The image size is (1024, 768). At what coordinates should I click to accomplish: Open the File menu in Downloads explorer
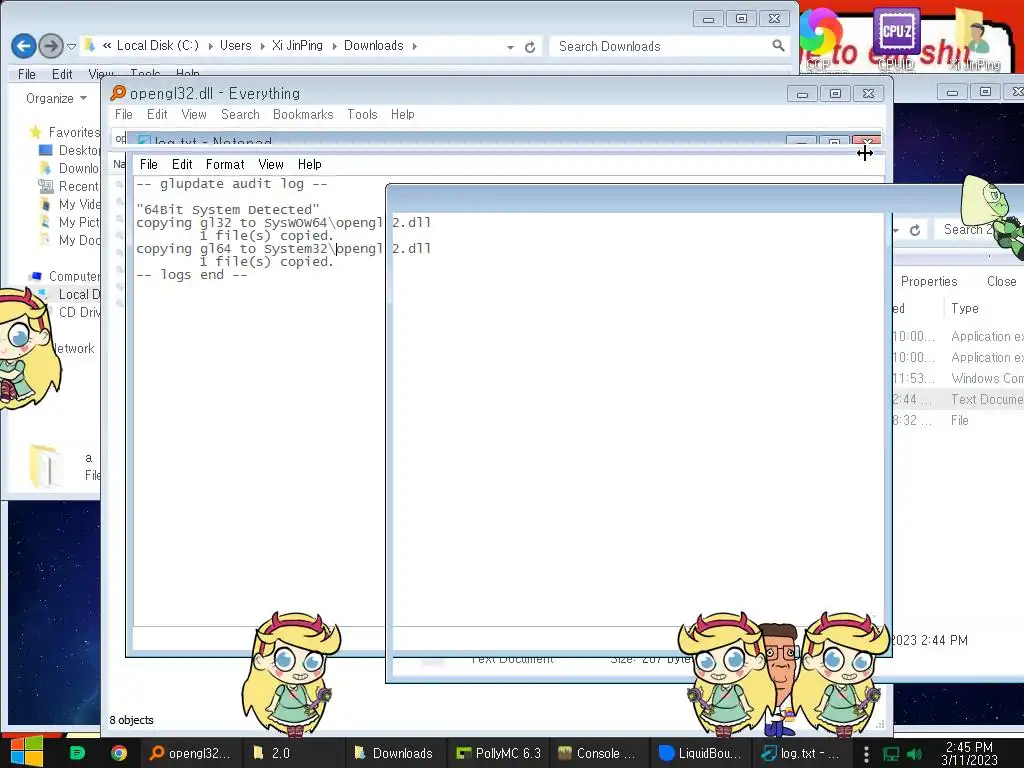[x=27, y=74]
